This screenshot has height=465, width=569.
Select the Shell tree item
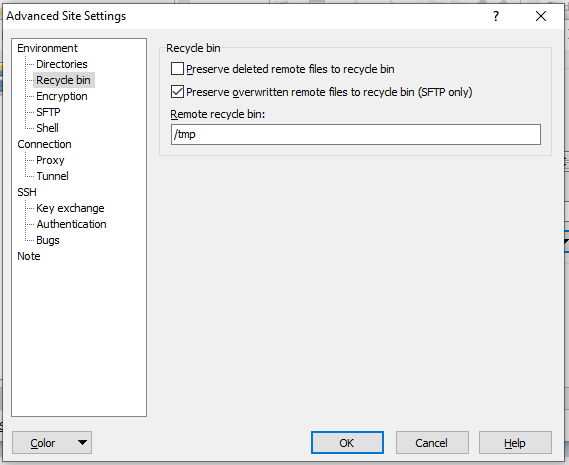pos(47,128)
